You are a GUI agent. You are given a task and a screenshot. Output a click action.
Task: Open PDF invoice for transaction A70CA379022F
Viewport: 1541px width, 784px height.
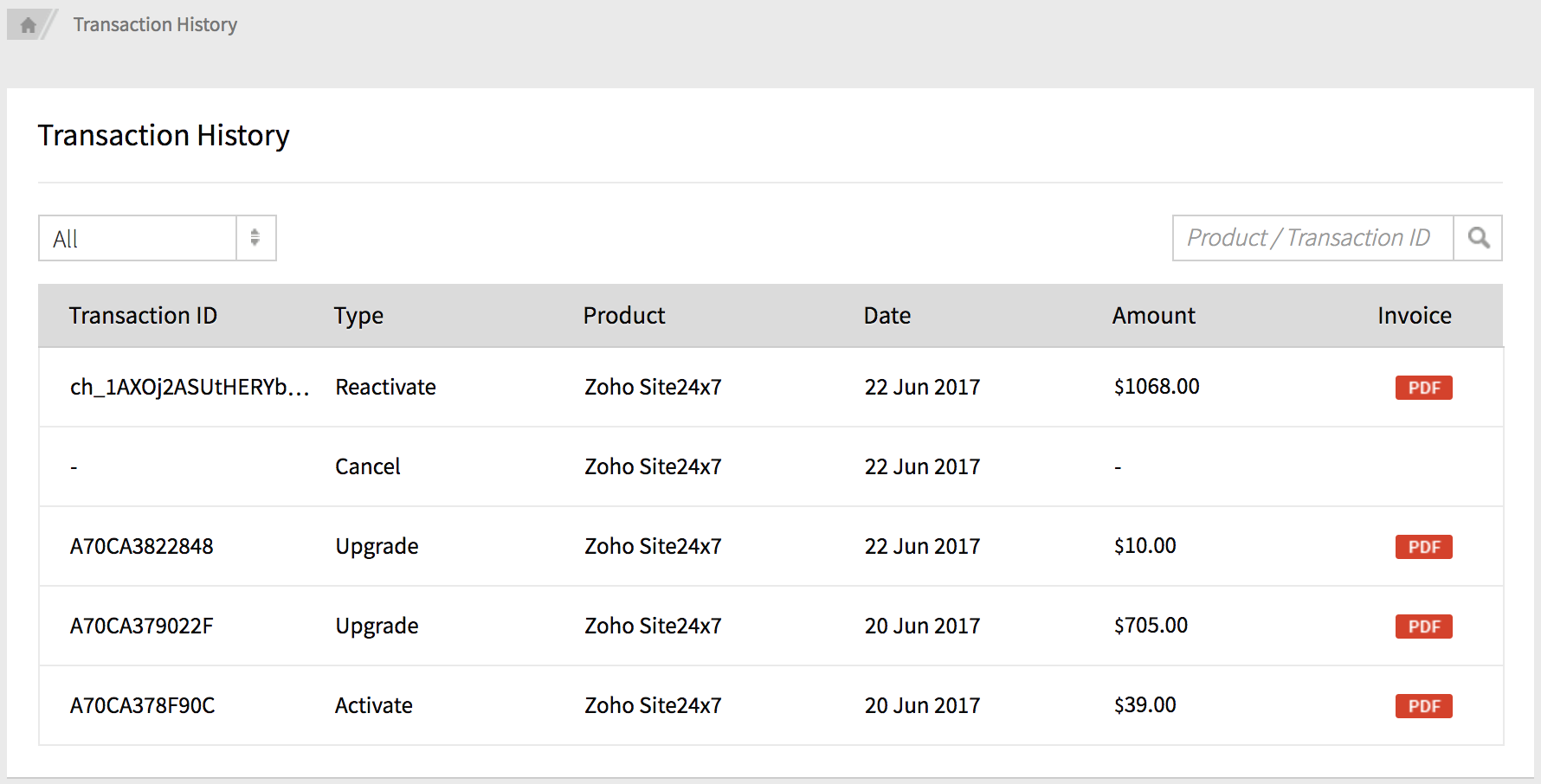pos(1423,627)
